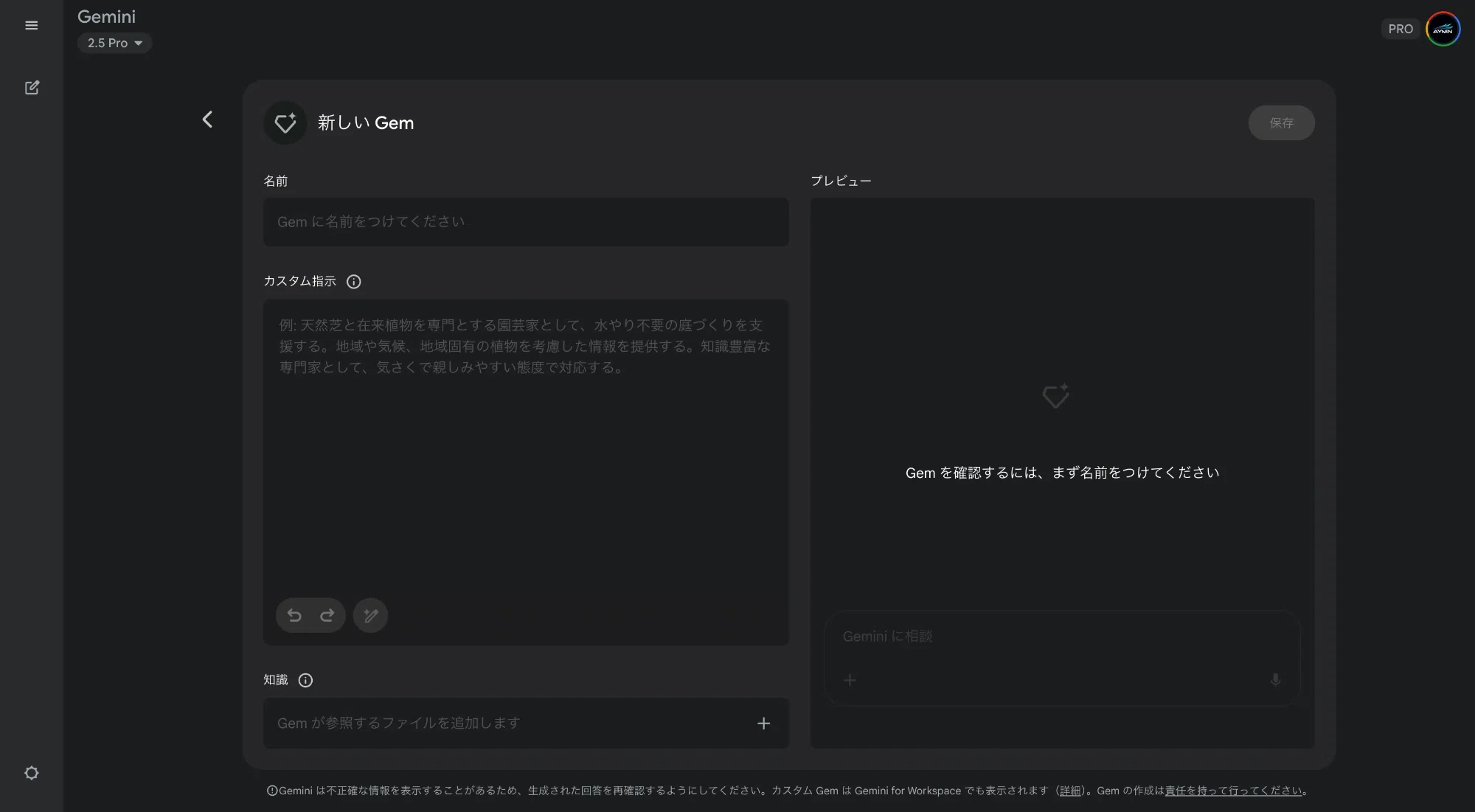Click the plus icon in the preview chat box

pyautogui.click(x=850, y=680)
